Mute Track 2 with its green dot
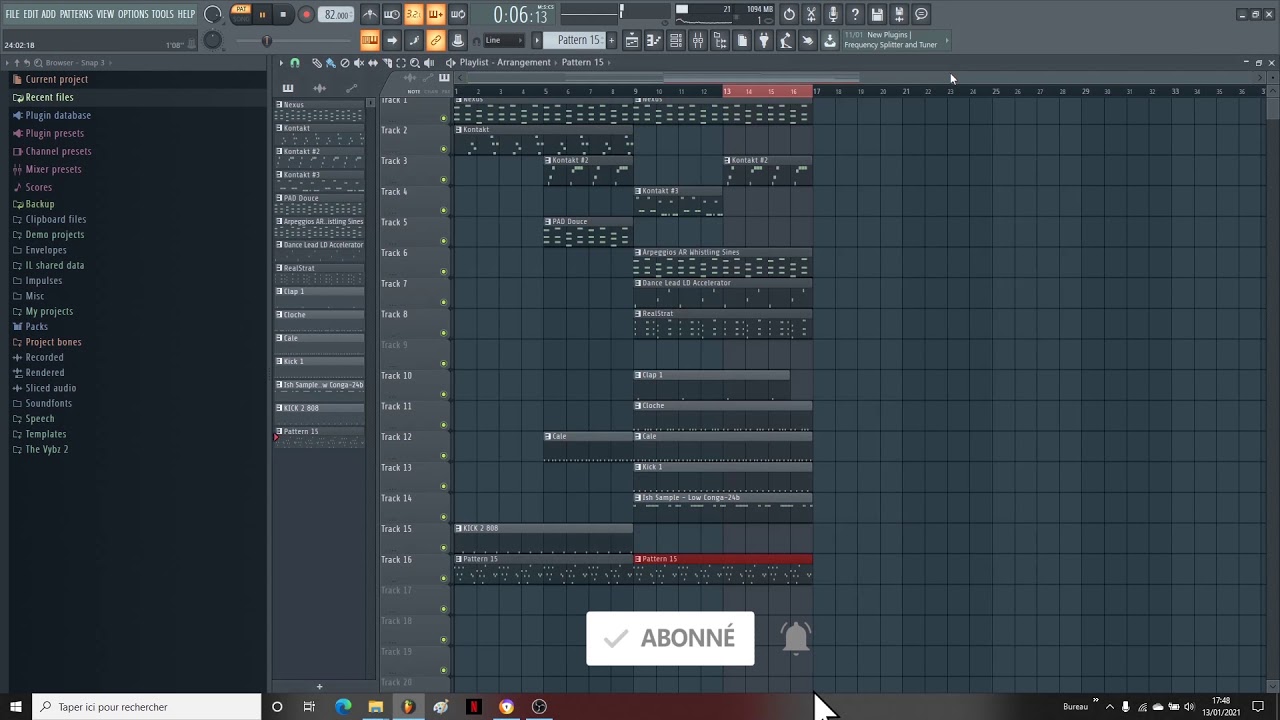The image size is (1280, 720). click(444, 149)
